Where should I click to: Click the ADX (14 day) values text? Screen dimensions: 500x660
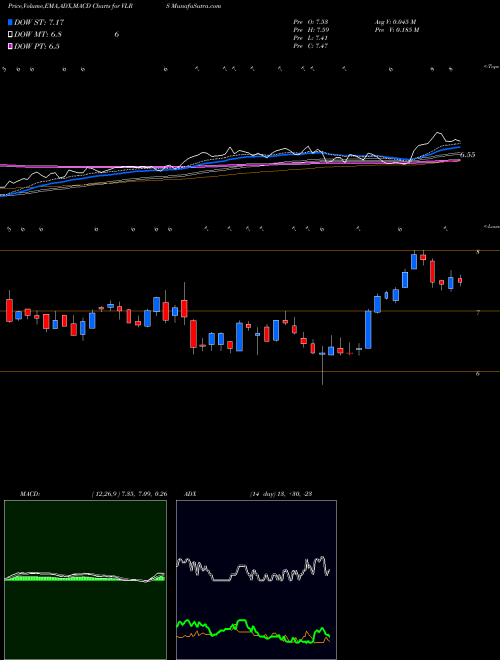coord(280,493)
